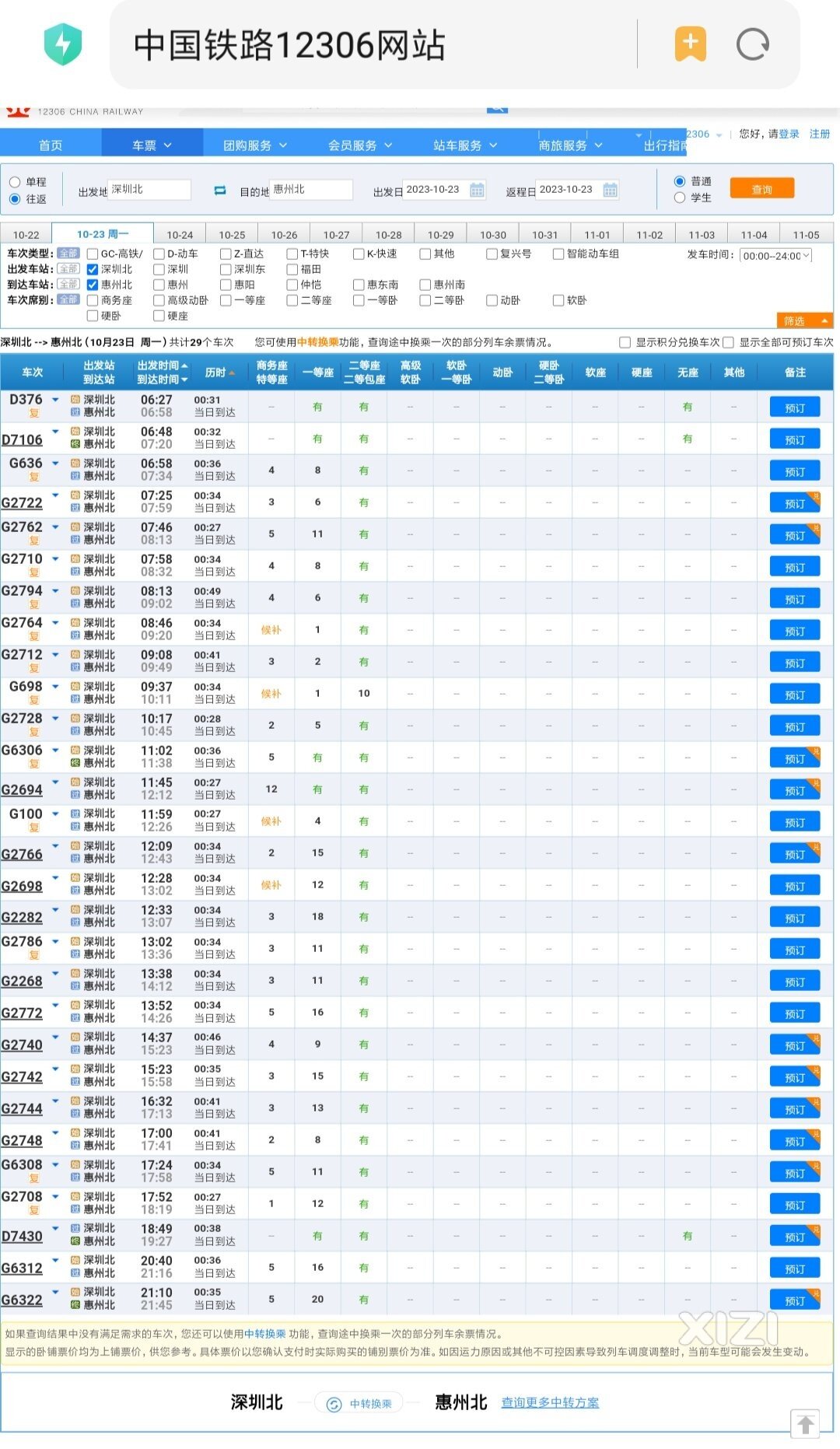
Task: Expand stop details for train G2786
Action: point(55,941)
